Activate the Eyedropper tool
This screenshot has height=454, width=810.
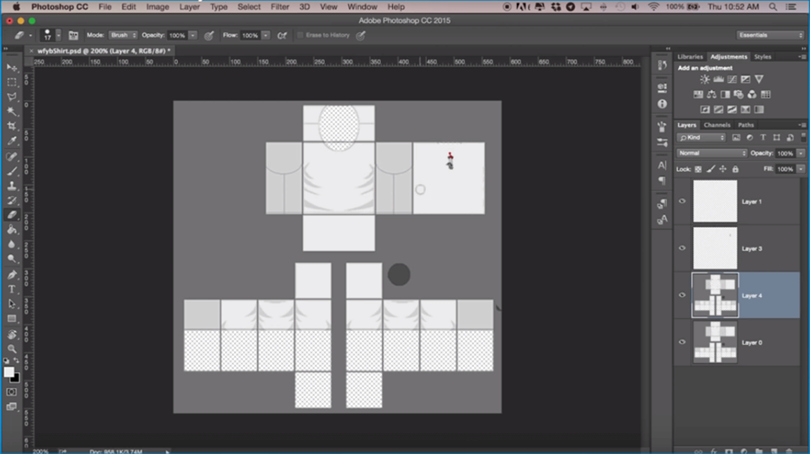coord(11,140)
